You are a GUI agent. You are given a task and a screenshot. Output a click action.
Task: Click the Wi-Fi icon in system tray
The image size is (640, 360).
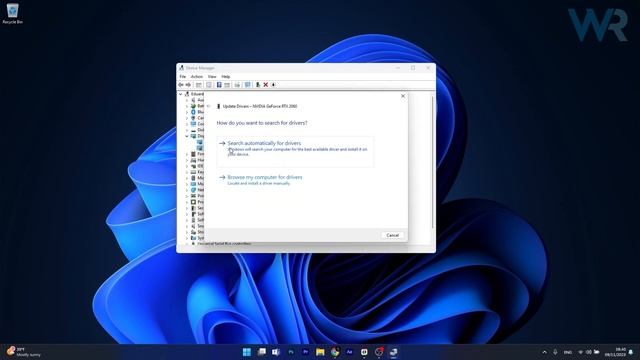coord(580,352)
